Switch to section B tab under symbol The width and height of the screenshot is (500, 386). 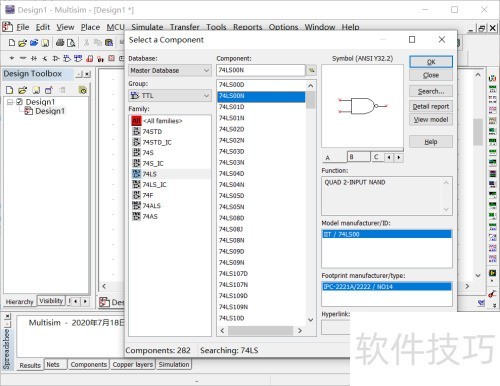pyautogui.click(x=359, y=157)
